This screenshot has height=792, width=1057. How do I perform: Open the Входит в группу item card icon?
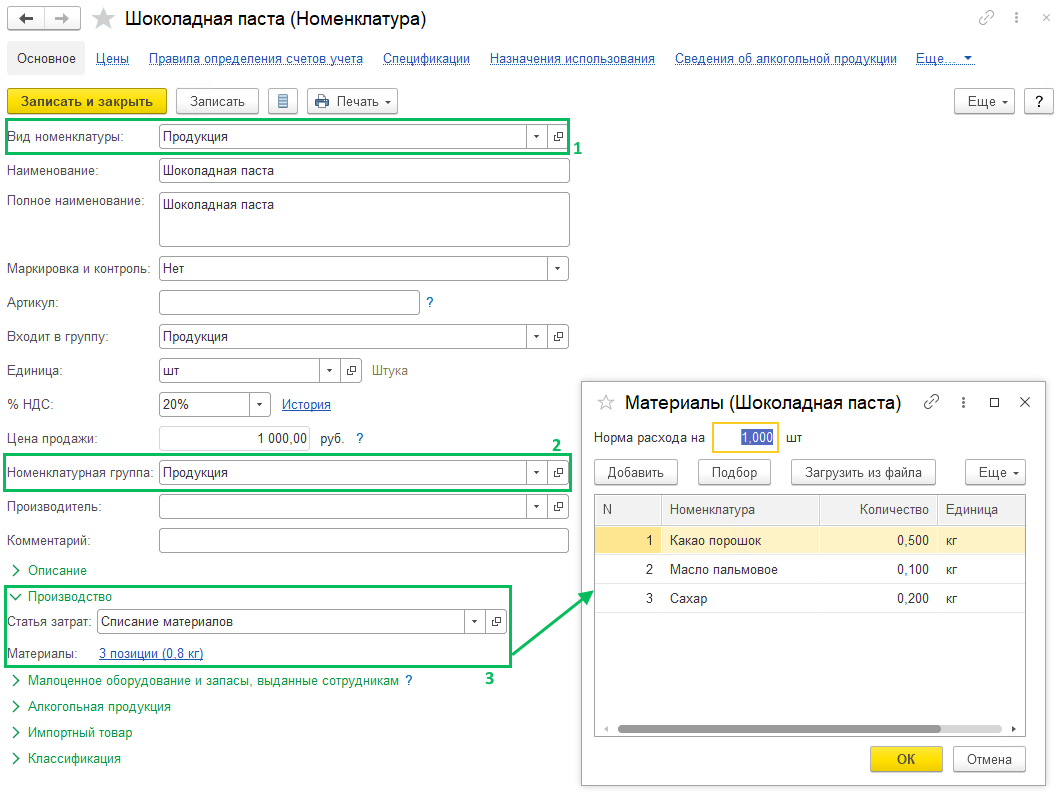coord(558,336)
